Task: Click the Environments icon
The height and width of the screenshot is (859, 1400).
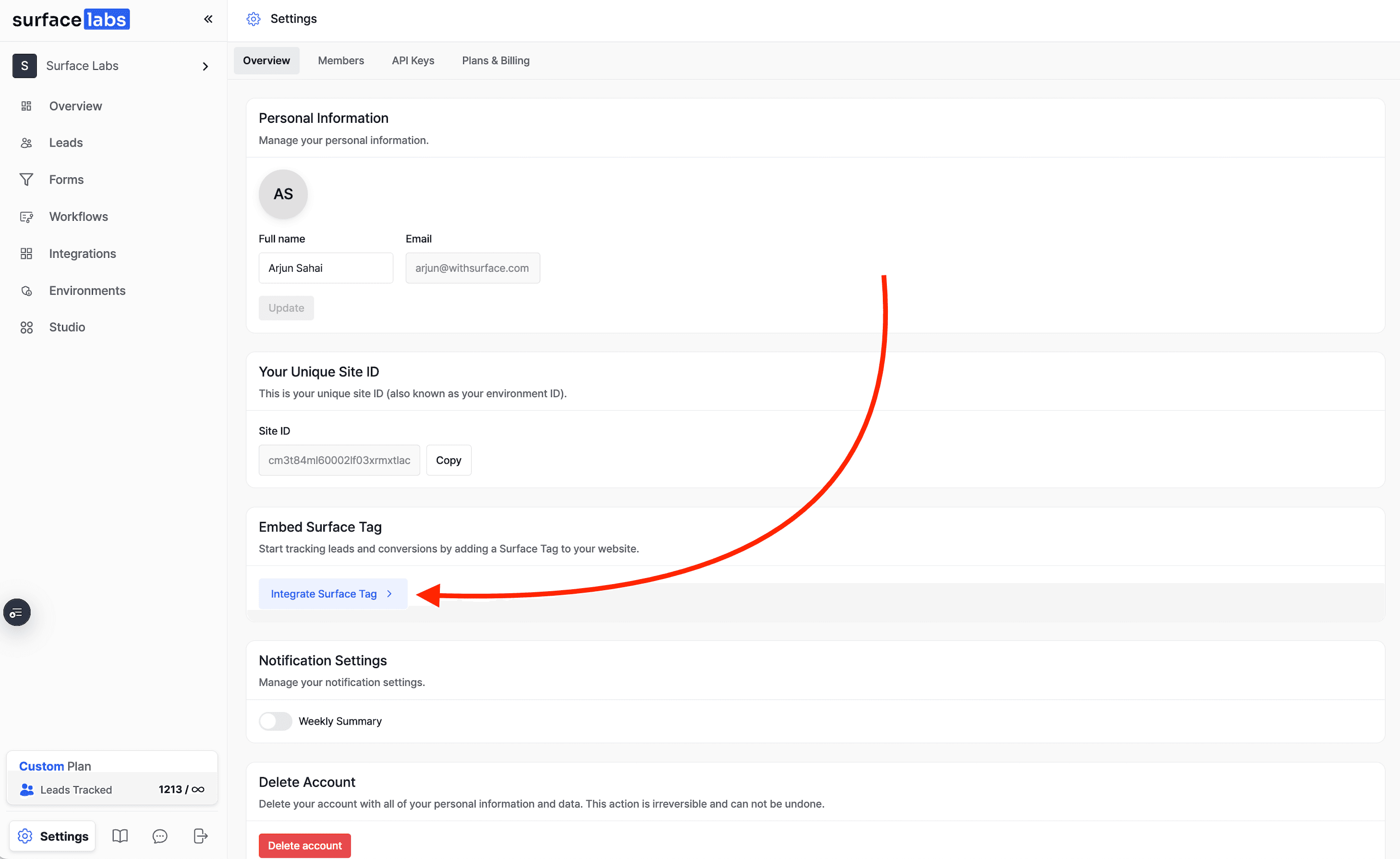Action: pyautogui.click(x=26, y=291)
